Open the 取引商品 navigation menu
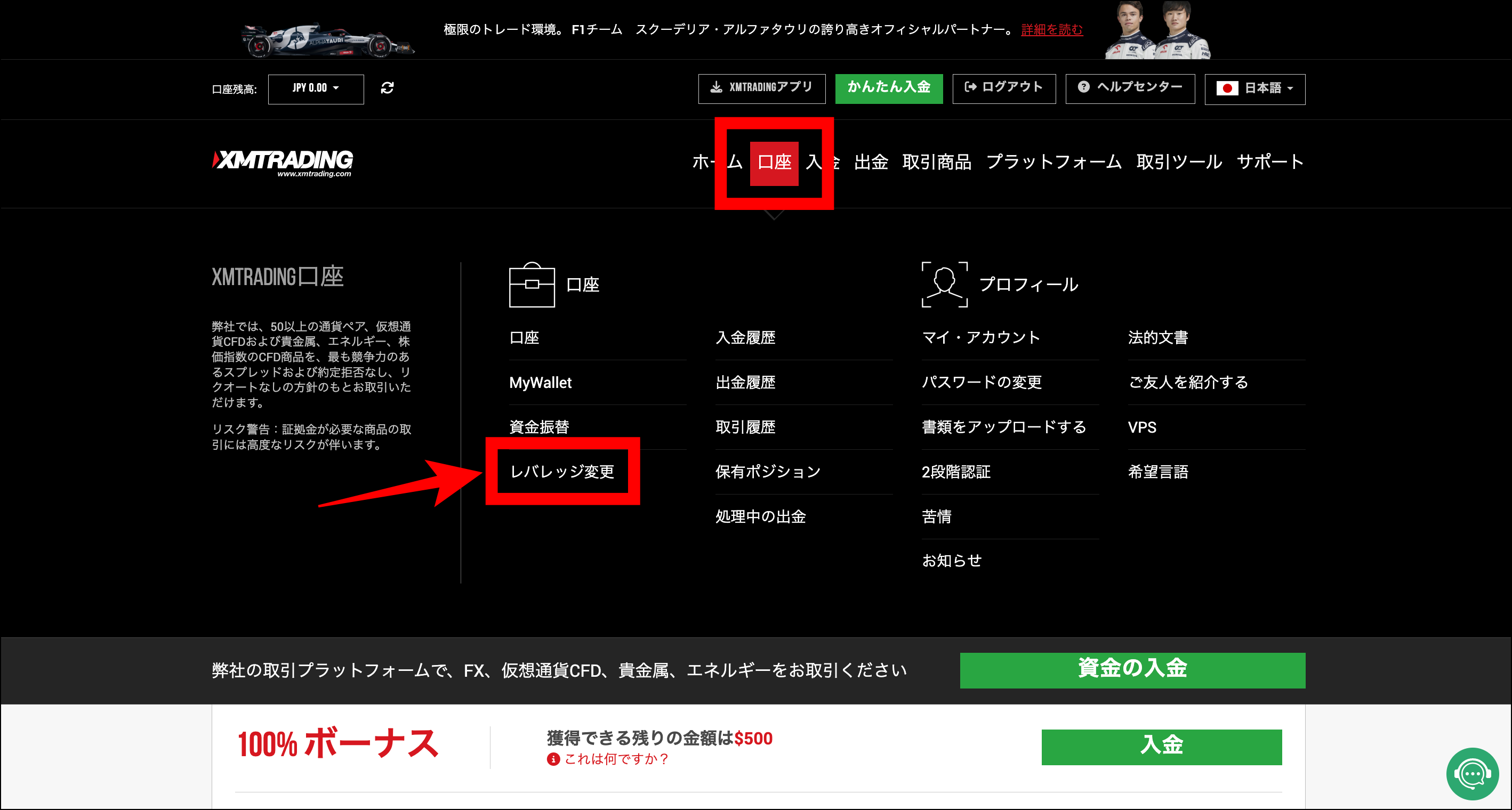This screenshot has width=1512, height=810. click(x=937, y=163)
